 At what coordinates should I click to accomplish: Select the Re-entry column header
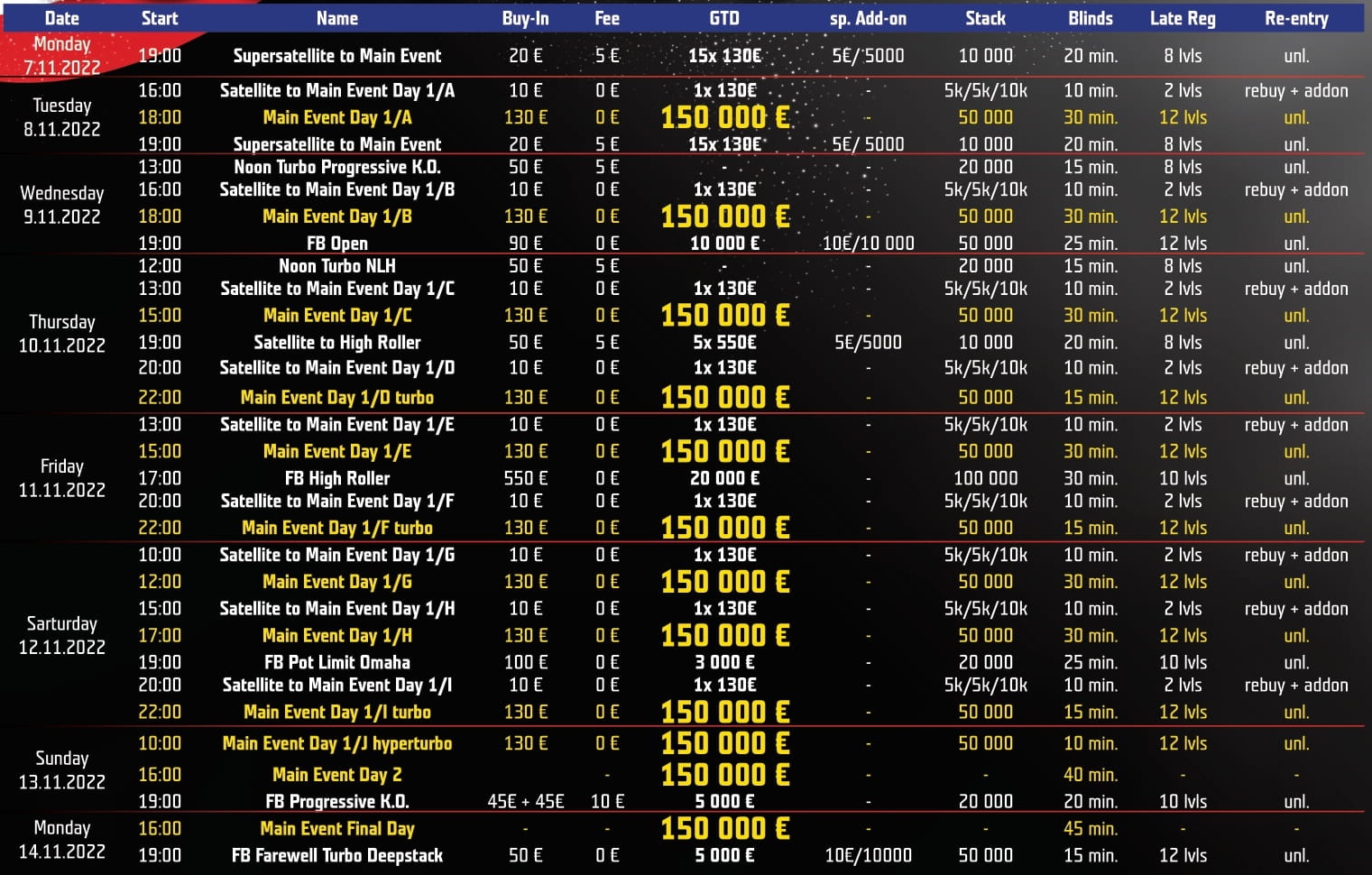(1296, 18)
